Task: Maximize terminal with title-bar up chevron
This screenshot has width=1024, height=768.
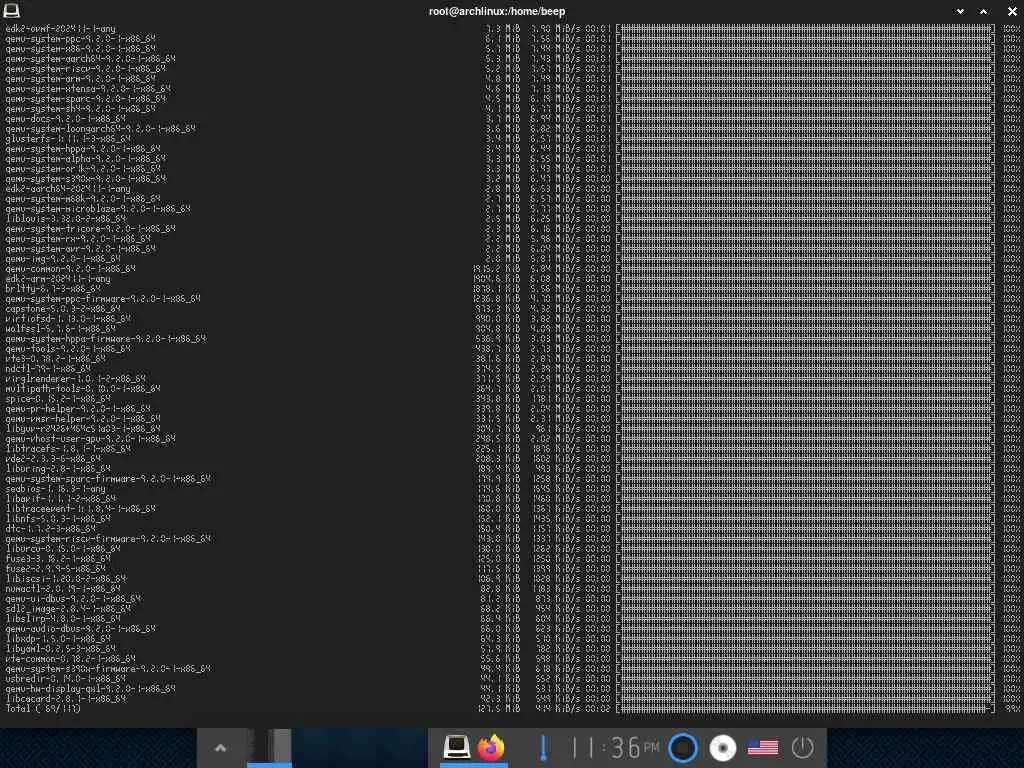Action: click(x=984, y=11)
